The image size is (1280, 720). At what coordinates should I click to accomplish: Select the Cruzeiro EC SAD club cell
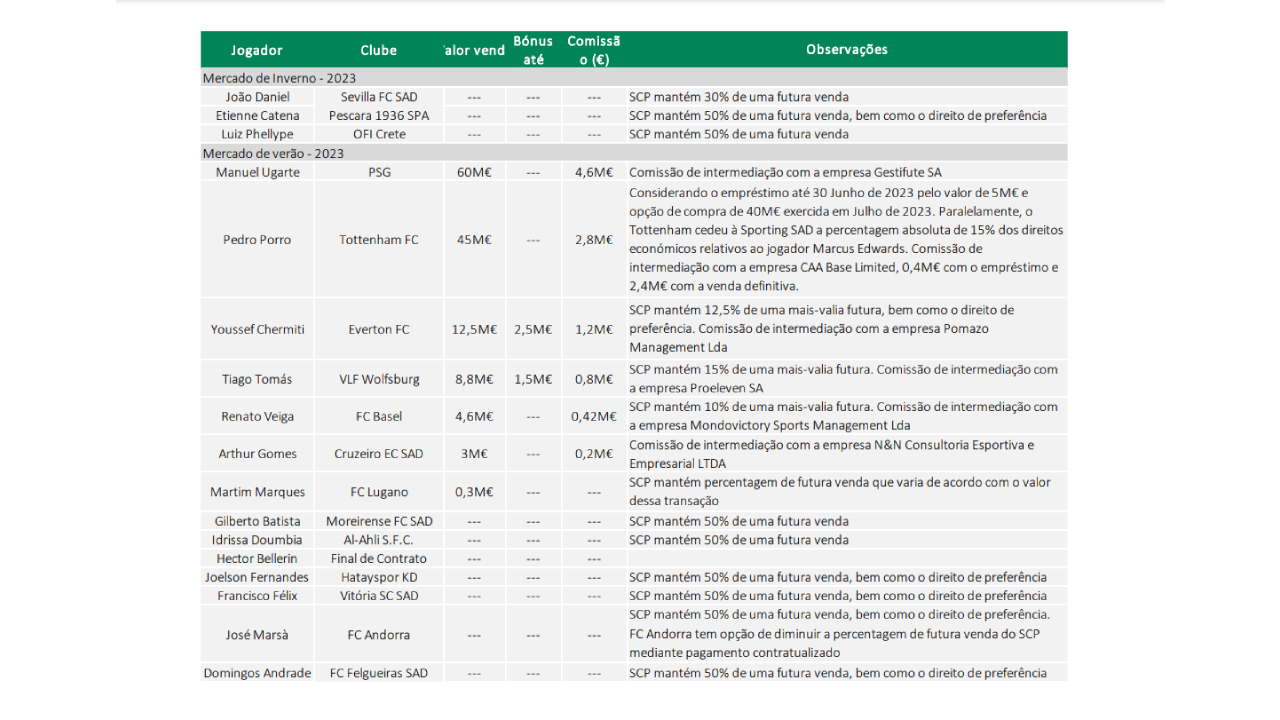(379, 453)
